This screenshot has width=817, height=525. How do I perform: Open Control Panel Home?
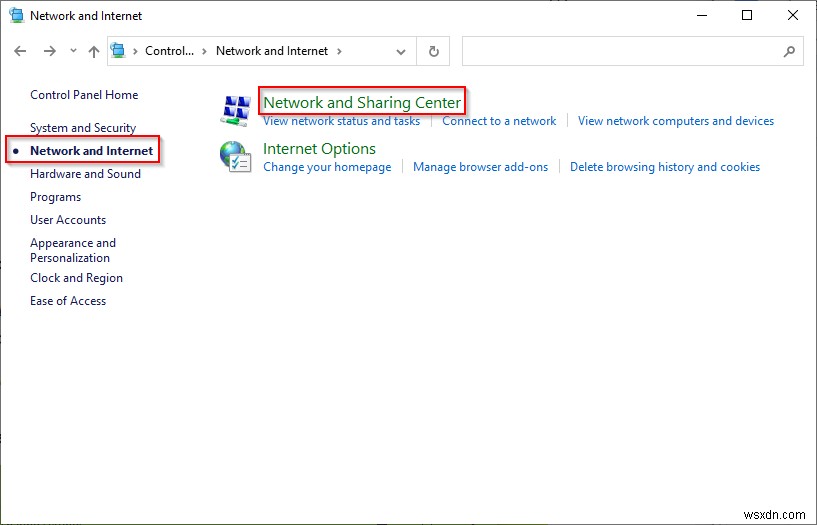coord(84,95)
